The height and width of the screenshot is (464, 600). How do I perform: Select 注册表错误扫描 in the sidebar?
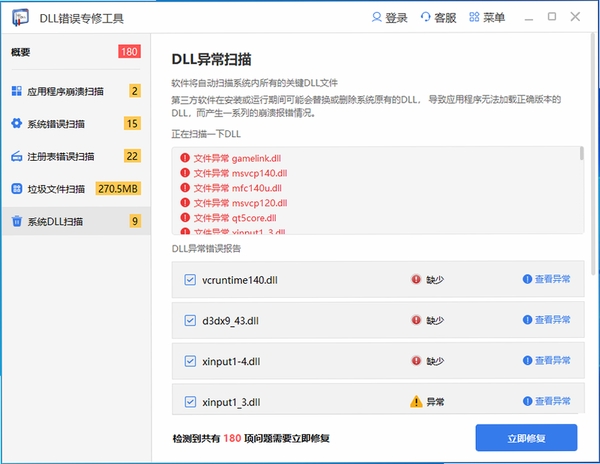tap(76, 156)
